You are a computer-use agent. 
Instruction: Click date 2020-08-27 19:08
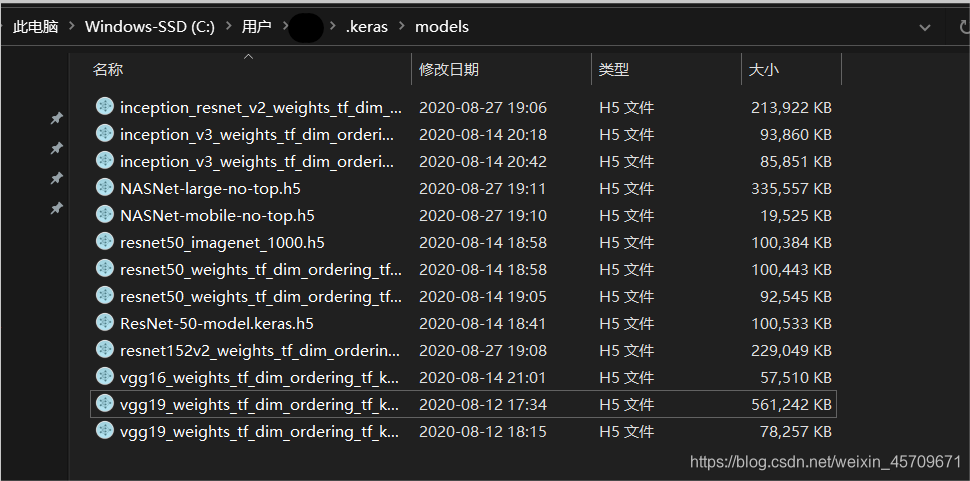[483, 351]
